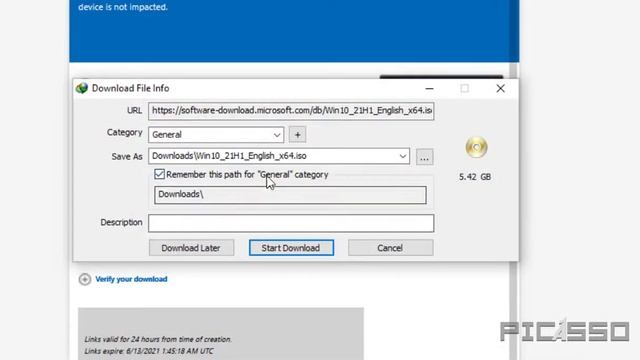Image resolution: width=640 pixels, height=360 pixels.
Task: Click the URL field with the ISO link
Action: tap(291, 111)
